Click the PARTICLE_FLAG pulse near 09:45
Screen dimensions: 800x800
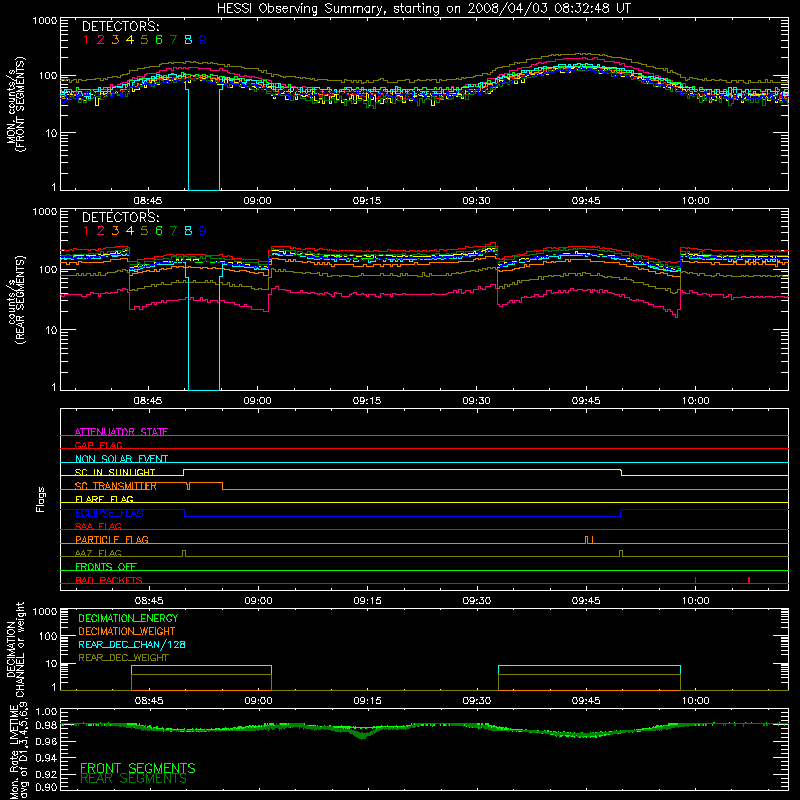589,539
